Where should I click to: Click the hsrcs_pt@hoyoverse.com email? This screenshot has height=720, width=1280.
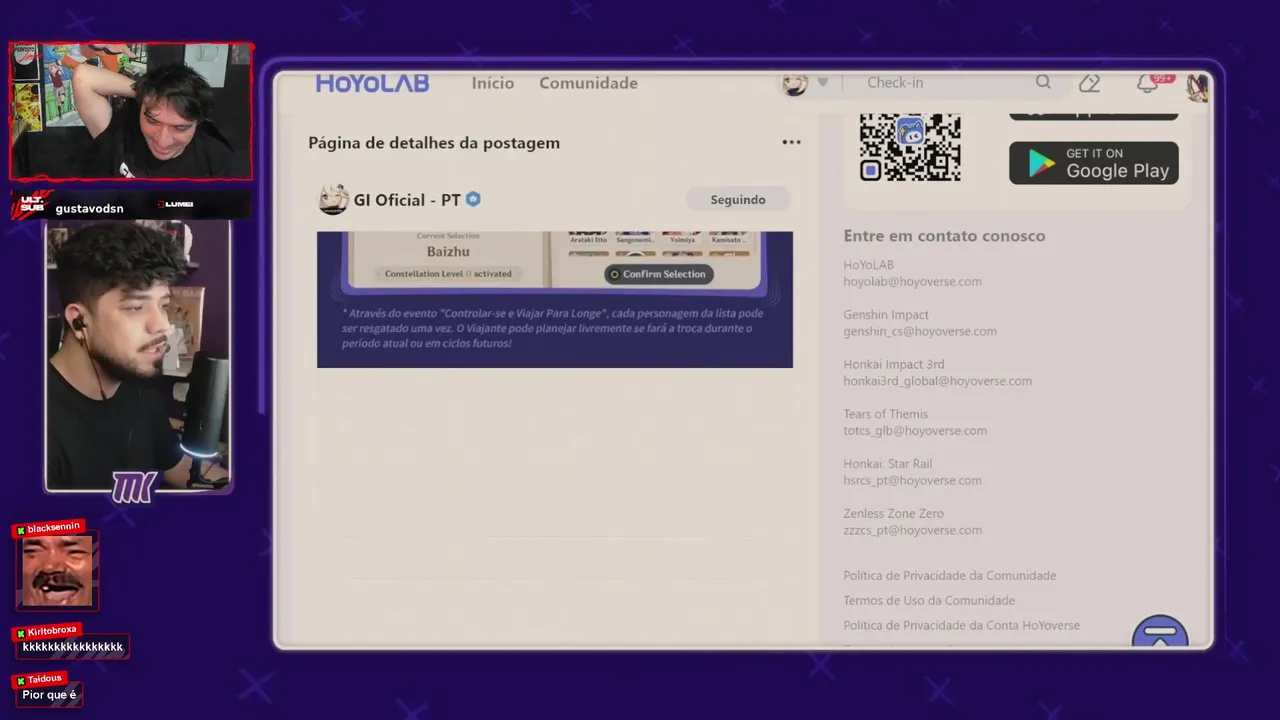coord(912,481)
